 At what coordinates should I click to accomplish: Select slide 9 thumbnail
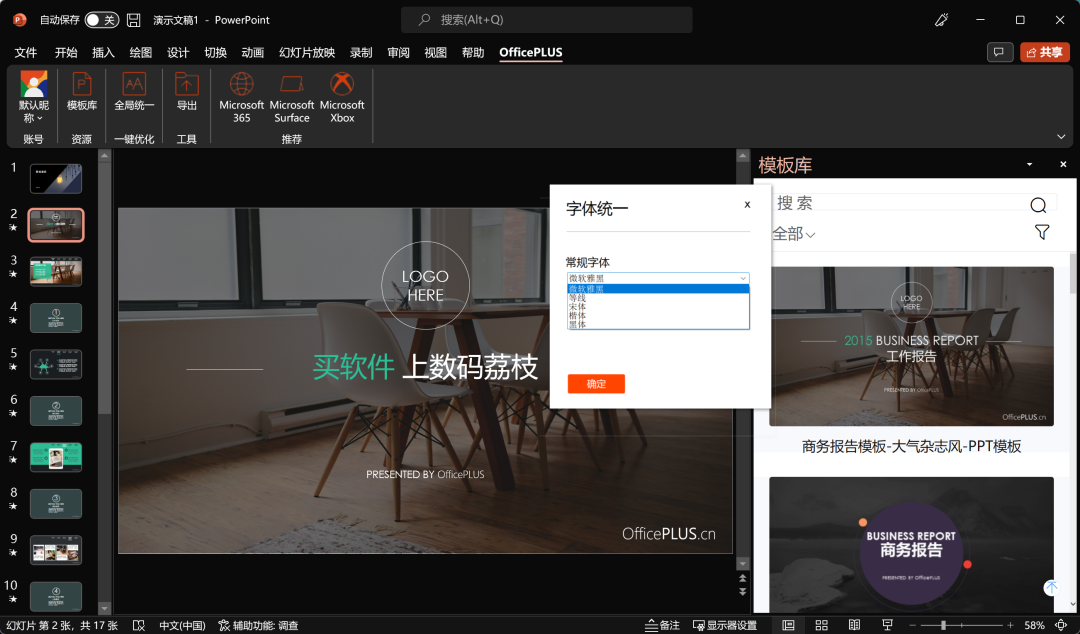tap(56, 550)
